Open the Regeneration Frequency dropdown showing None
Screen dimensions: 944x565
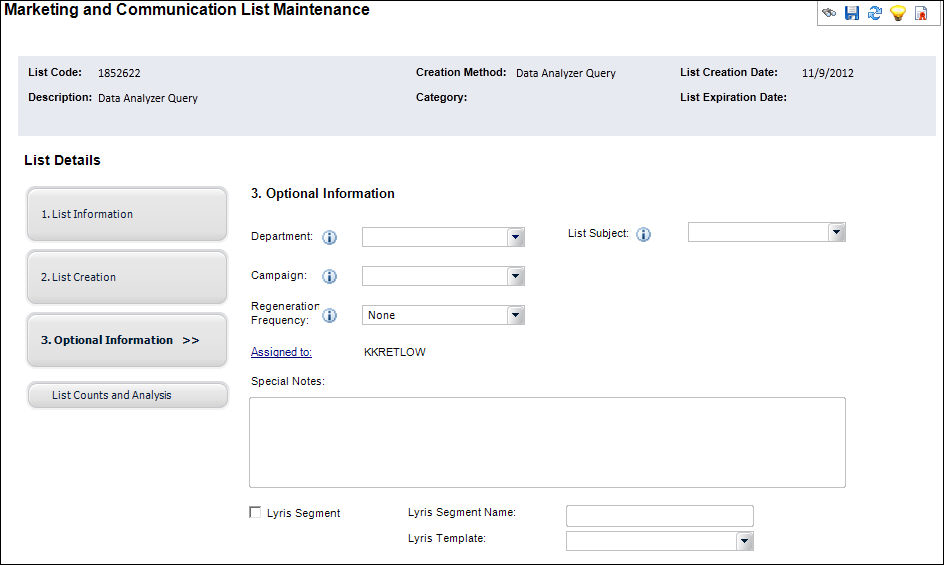pos(515,315)
